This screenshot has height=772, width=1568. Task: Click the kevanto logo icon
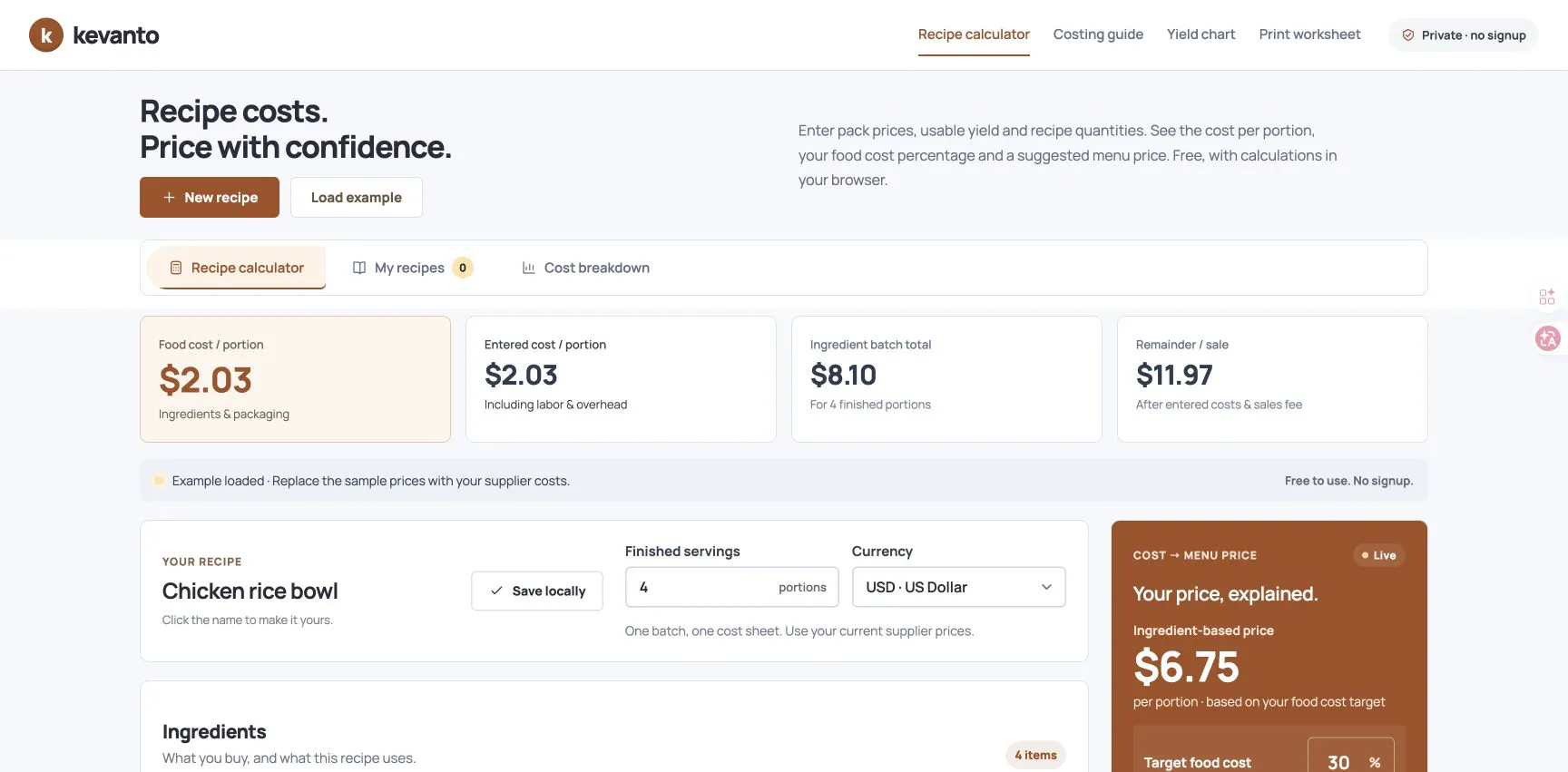click(46, 35)
